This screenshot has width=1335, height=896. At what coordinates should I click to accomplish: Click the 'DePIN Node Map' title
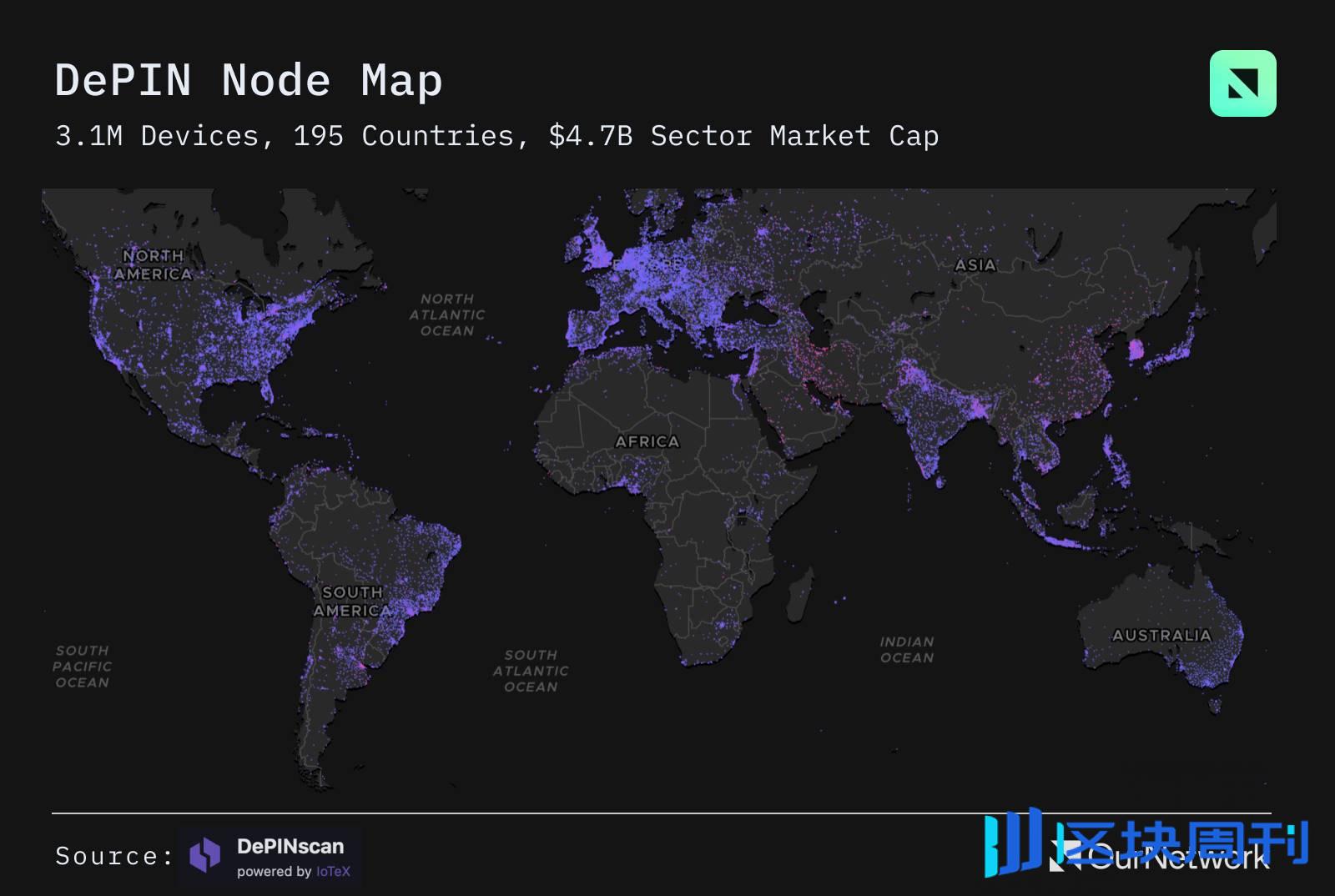(249, 81)
